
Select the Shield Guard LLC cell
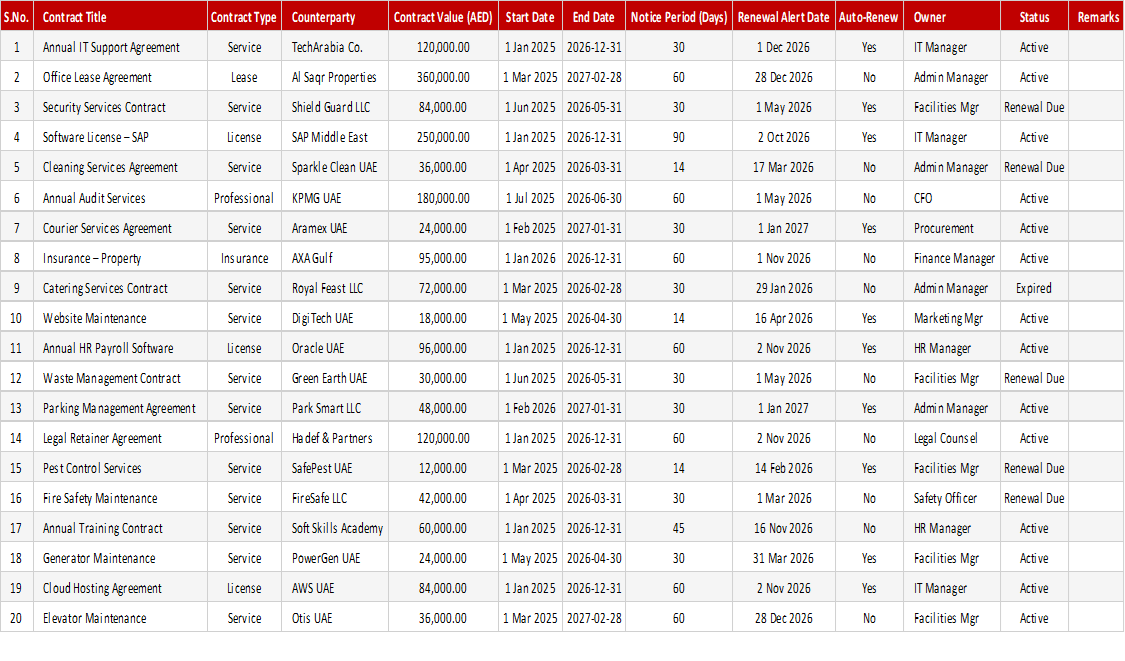335,108
